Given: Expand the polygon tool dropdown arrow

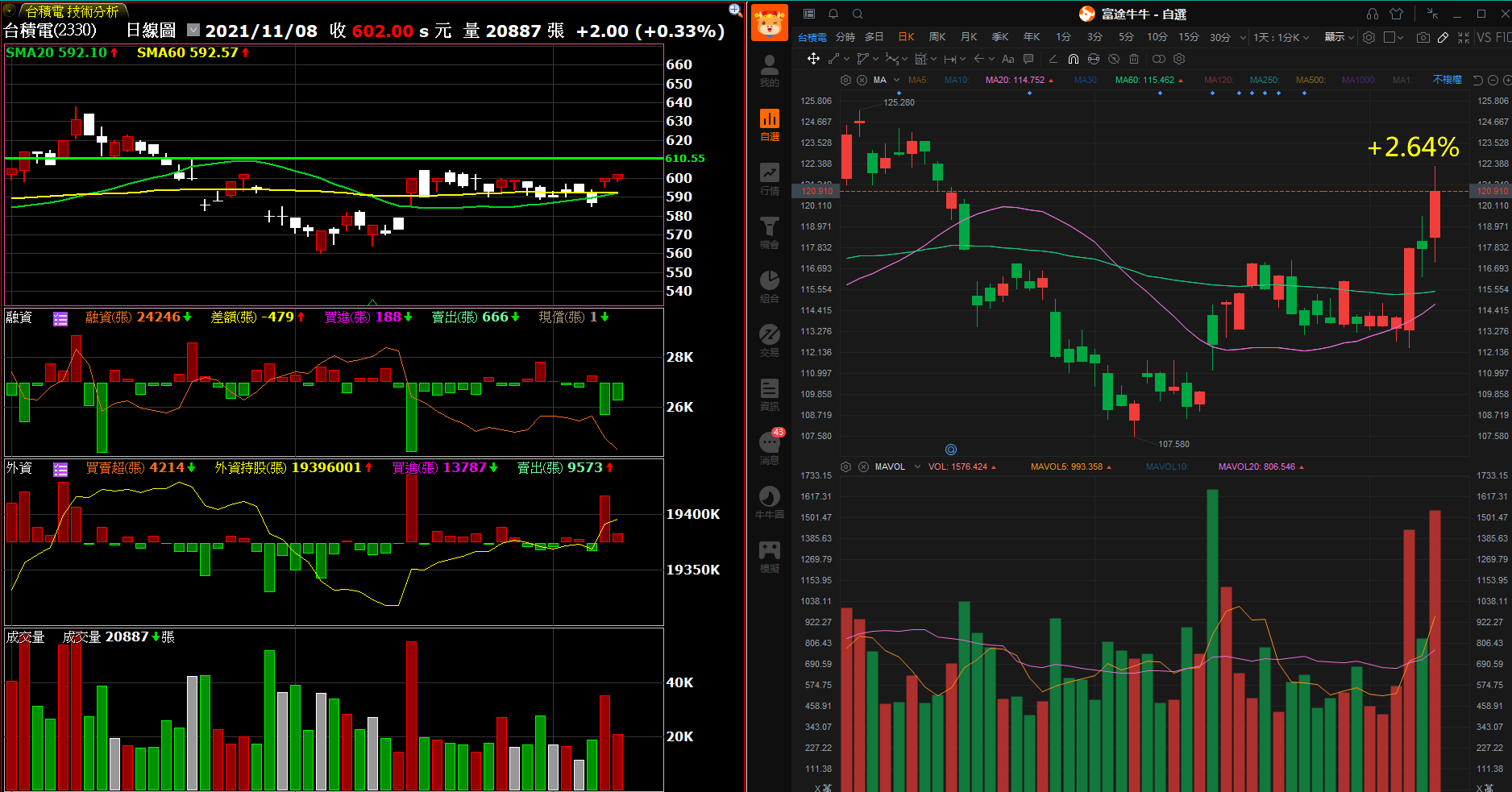Looking at the screenshot, I should 875,59.
